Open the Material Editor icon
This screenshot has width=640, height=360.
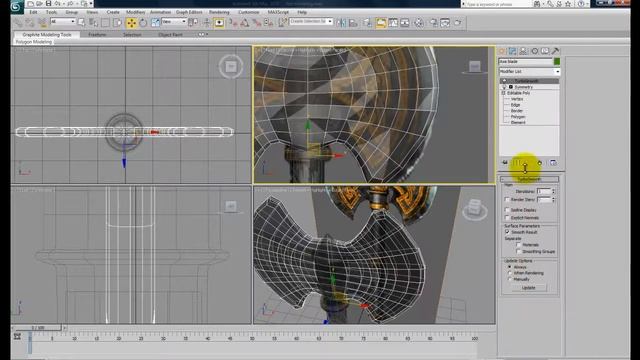click(x=419, y=23)
